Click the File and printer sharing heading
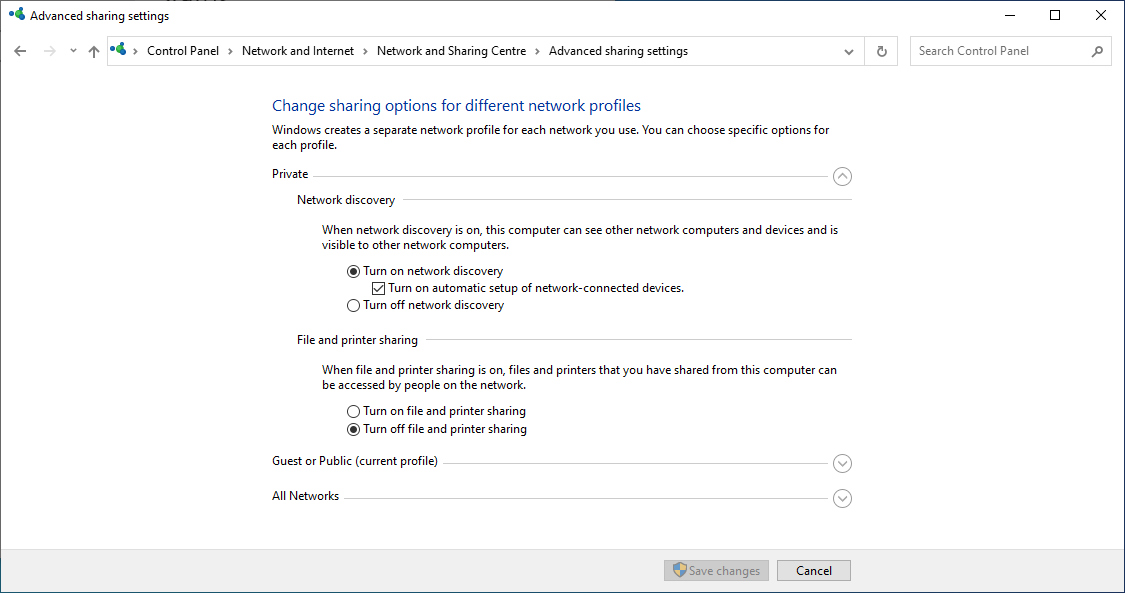 357,340
